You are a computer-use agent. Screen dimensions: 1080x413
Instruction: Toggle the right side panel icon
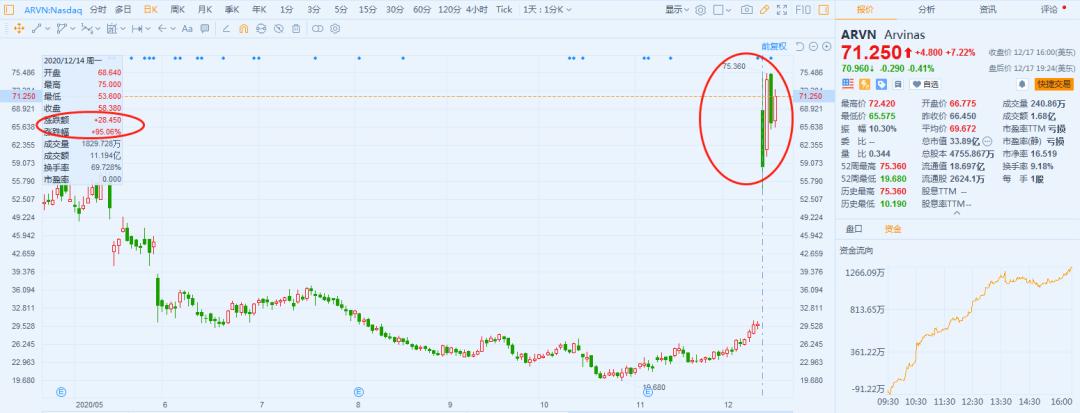[x=824, y=10]
